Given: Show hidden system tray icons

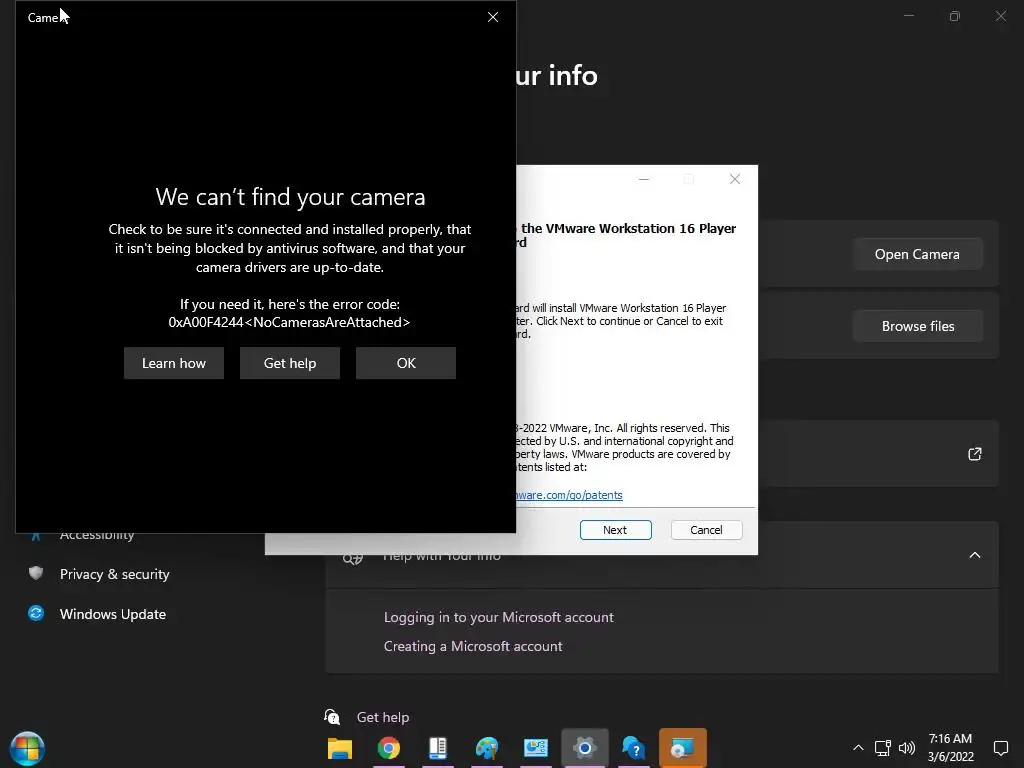Looking at the screenshot, I should click(858, 748).
